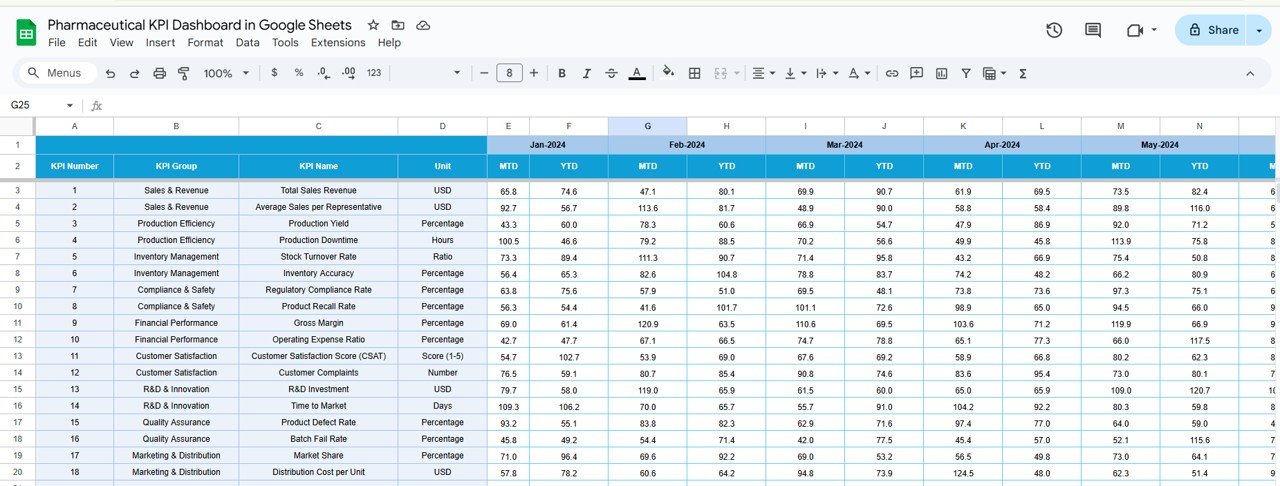Open the borders tool
The image size is (1280, 486).
click(694, 73)
